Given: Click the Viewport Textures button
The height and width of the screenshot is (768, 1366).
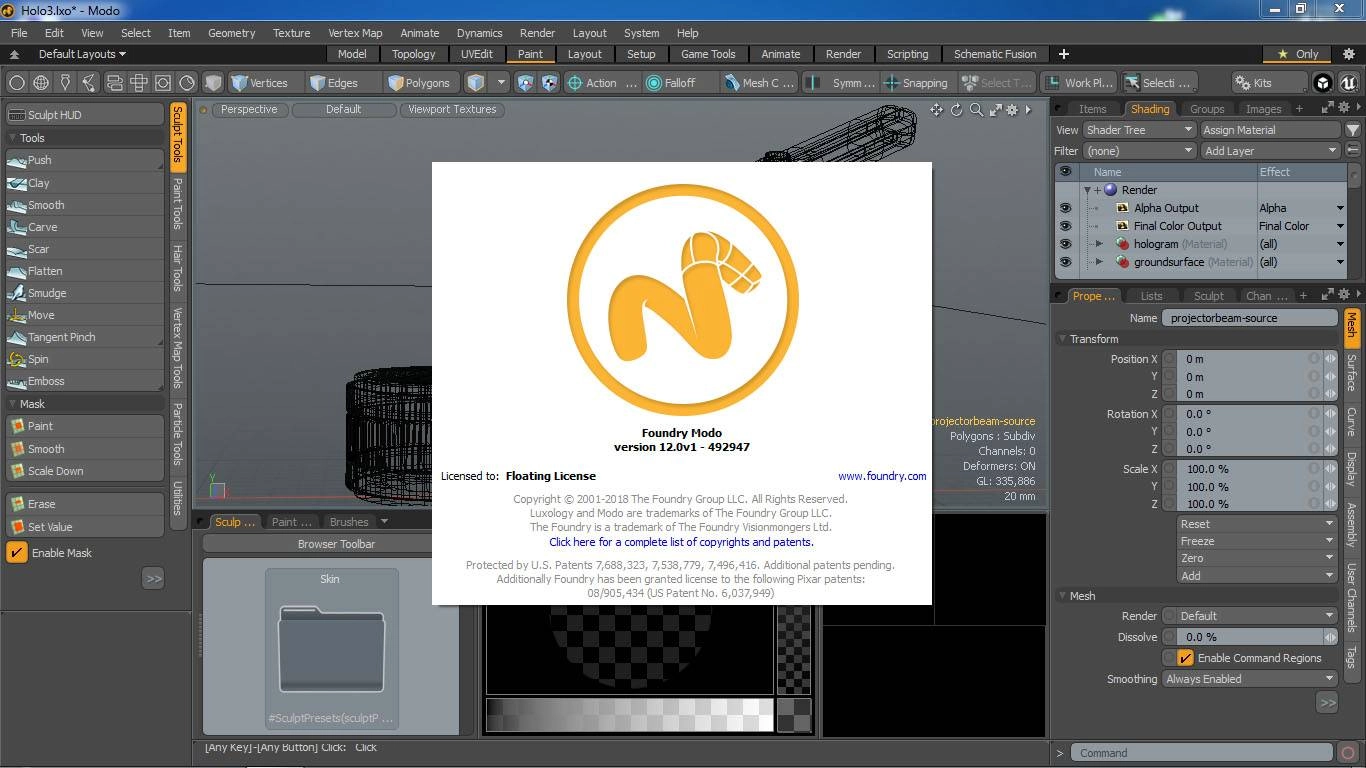Looking at the screenshot, I should 452,110.
